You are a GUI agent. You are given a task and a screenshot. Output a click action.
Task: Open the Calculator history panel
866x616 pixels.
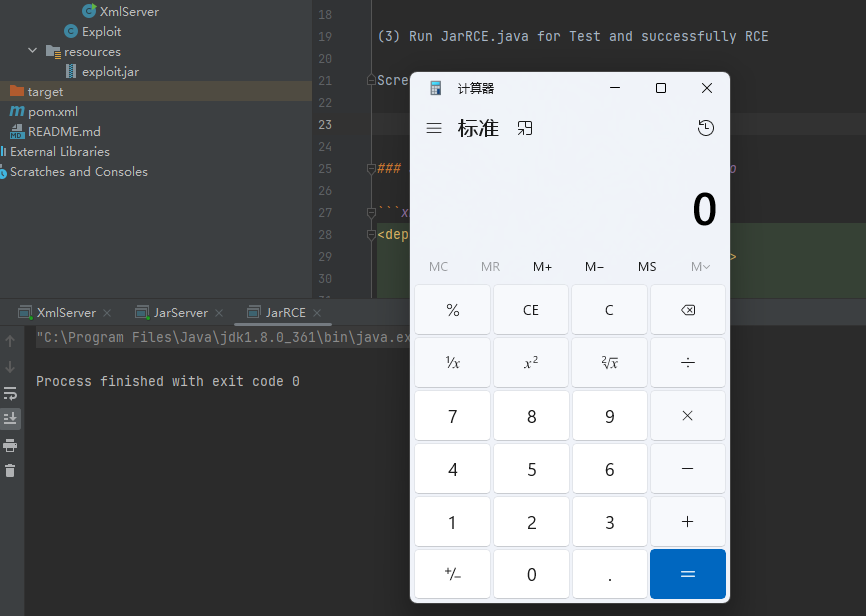[x=706, y=128]
